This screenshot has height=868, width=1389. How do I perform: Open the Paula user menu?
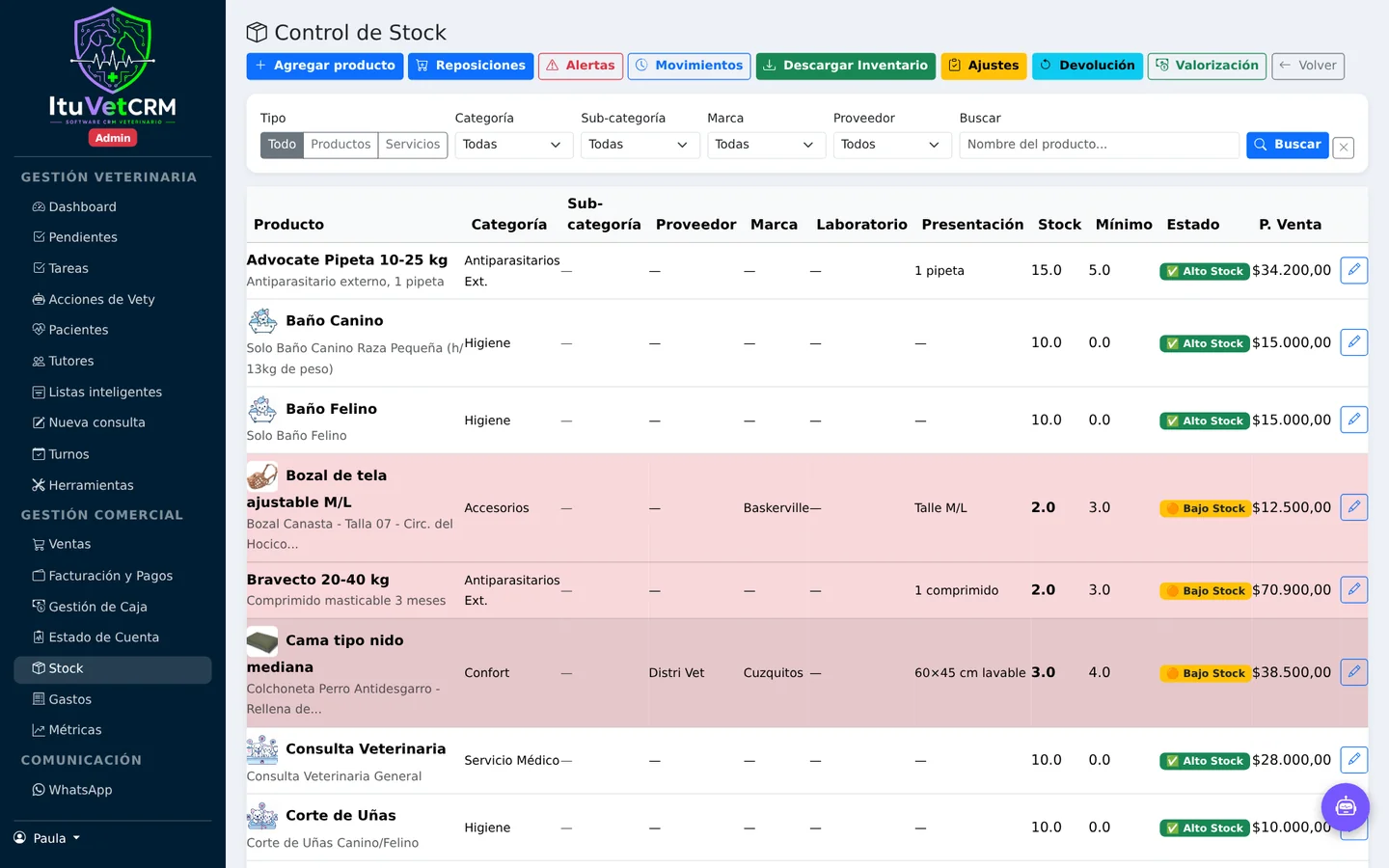(47, 838)
